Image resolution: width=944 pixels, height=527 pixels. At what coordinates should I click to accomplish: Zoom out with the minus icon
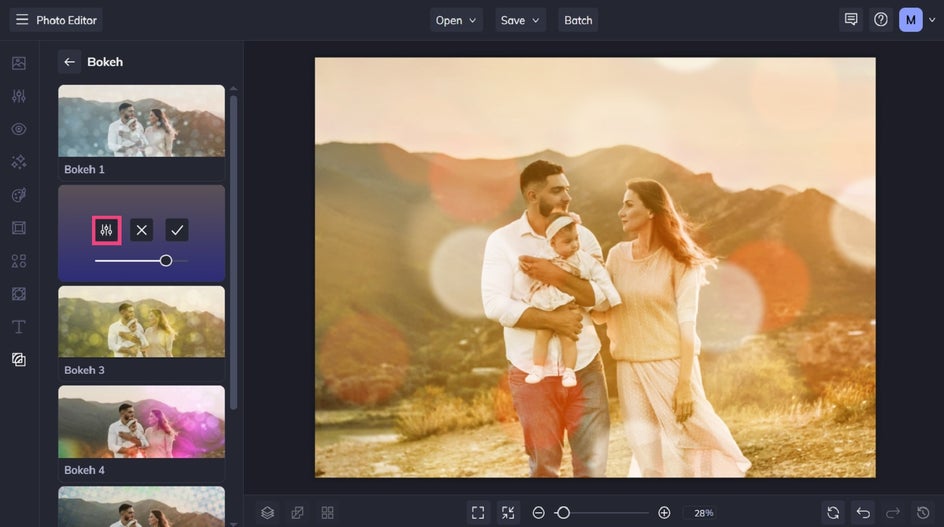point(538,513)
